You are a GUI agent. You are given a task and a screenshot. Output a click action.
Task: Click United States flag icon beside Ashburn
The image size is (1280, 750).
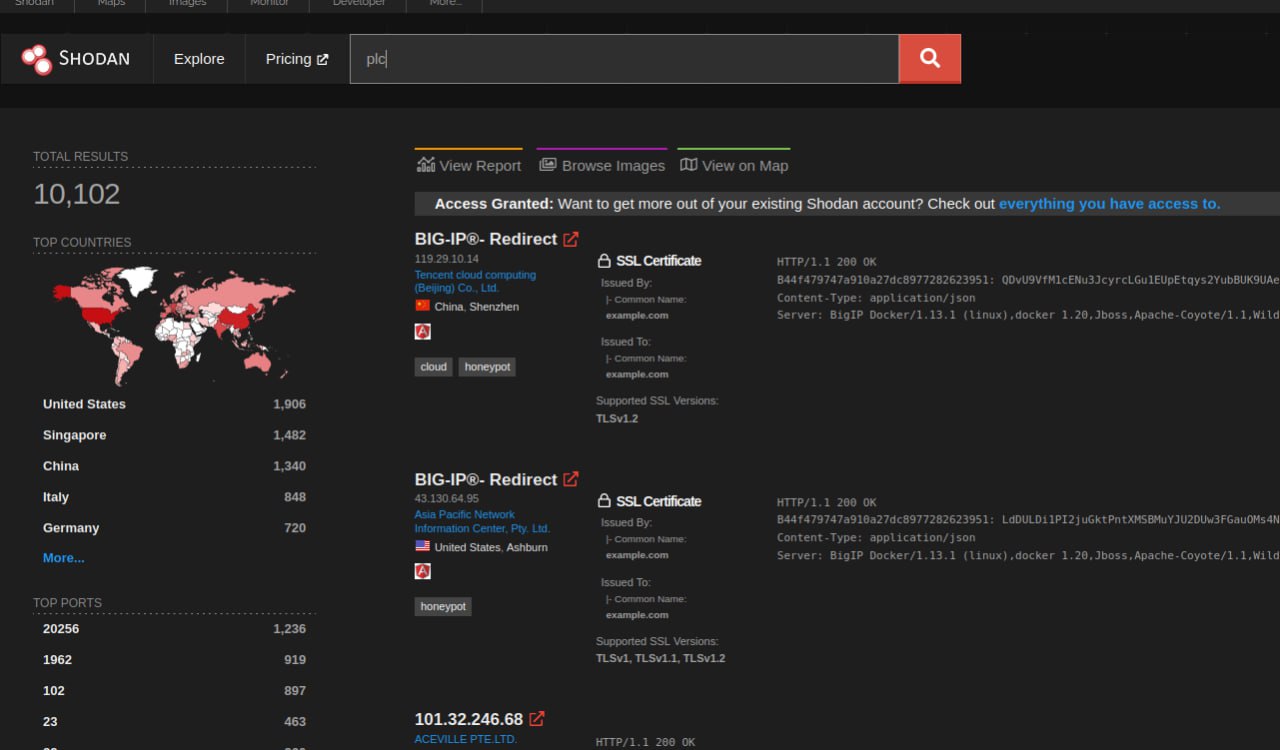click(x=422, y=546)
